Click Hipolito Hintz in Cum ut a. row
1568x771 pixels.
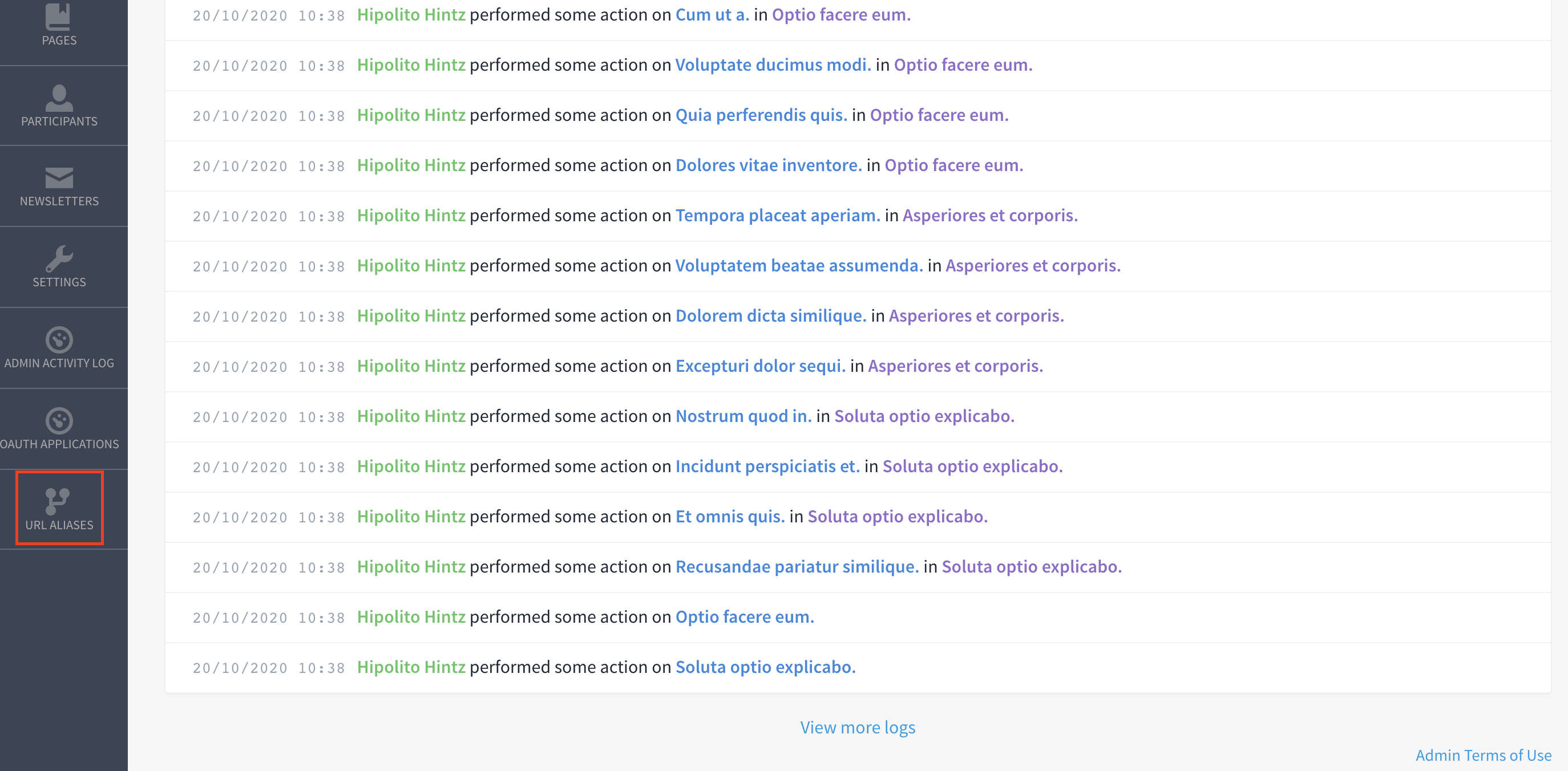point(411,15)
